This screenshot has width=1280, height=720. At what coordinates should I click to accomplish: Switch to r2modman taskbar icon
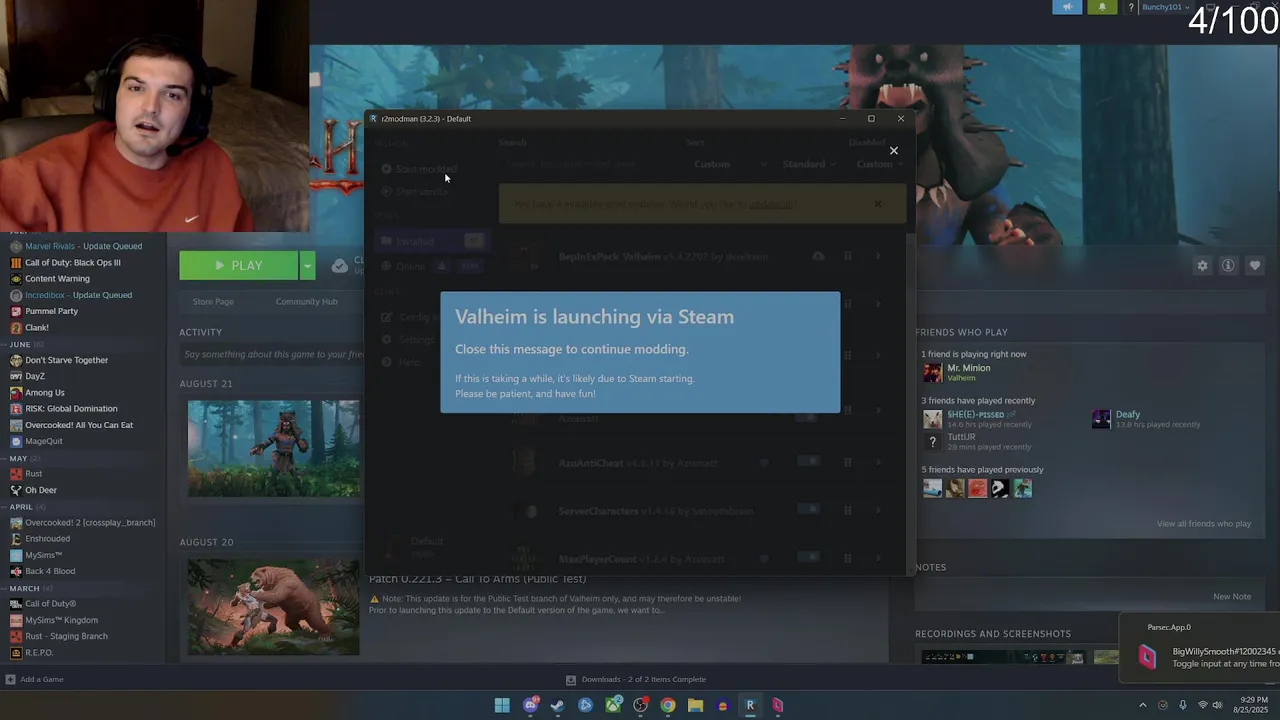pos(750,705)
